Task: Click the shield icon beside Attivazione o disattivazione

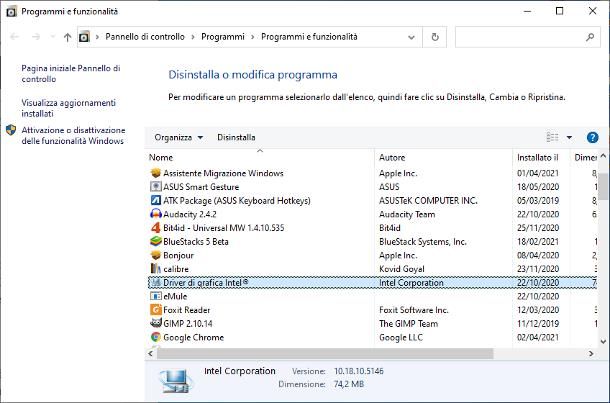Action: (x=11, y=130)
